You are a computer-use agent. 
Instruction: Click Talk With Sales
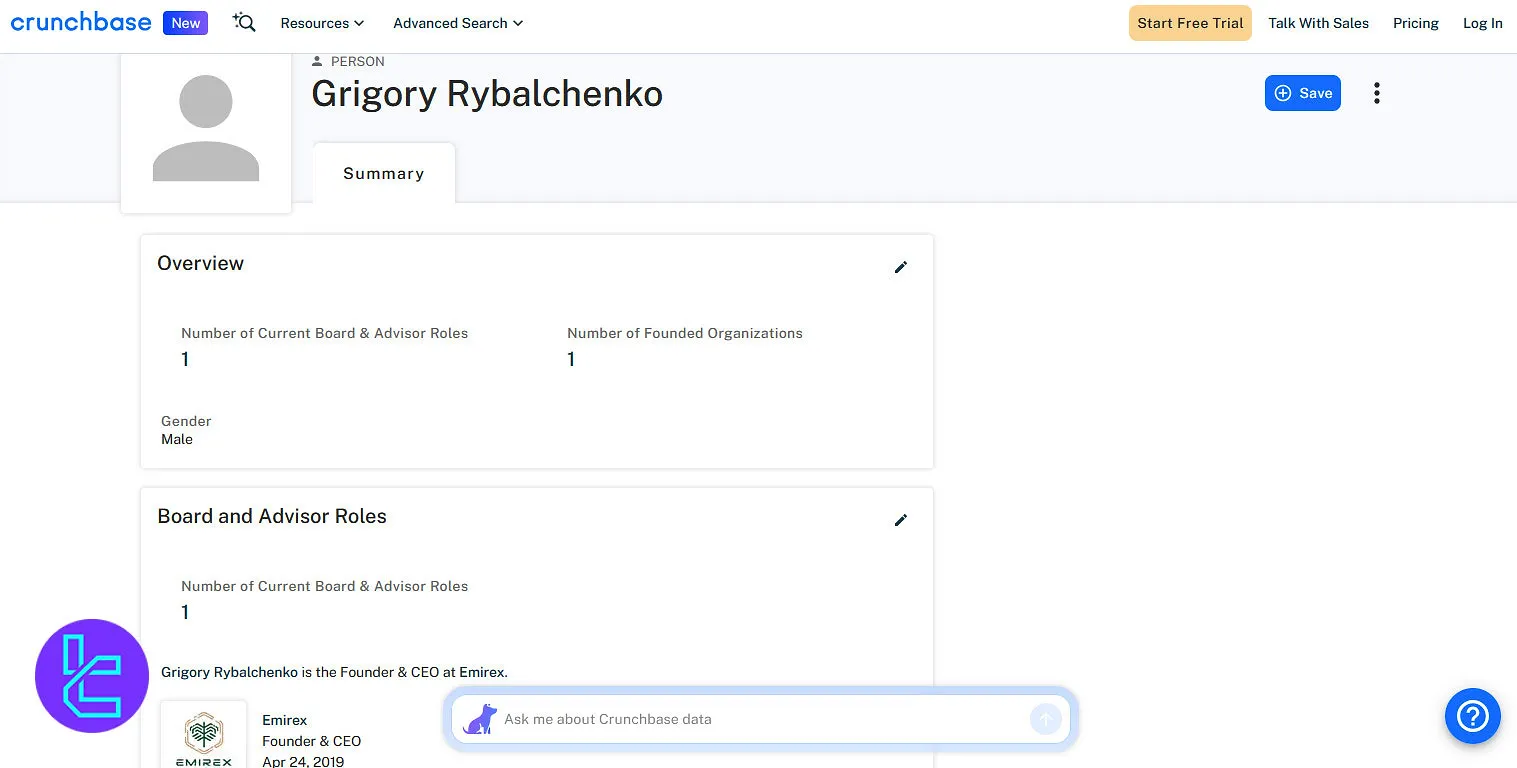pyautogui.click(x=1318, y=23)
